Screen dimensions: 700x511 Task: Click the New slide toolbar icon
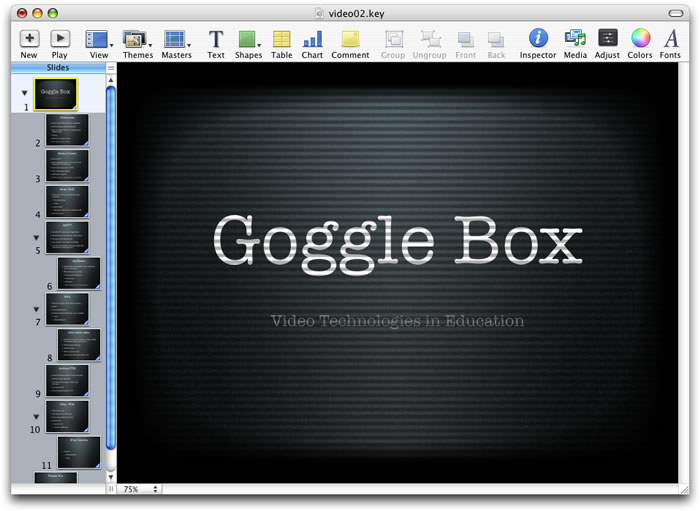coord(29,39)
